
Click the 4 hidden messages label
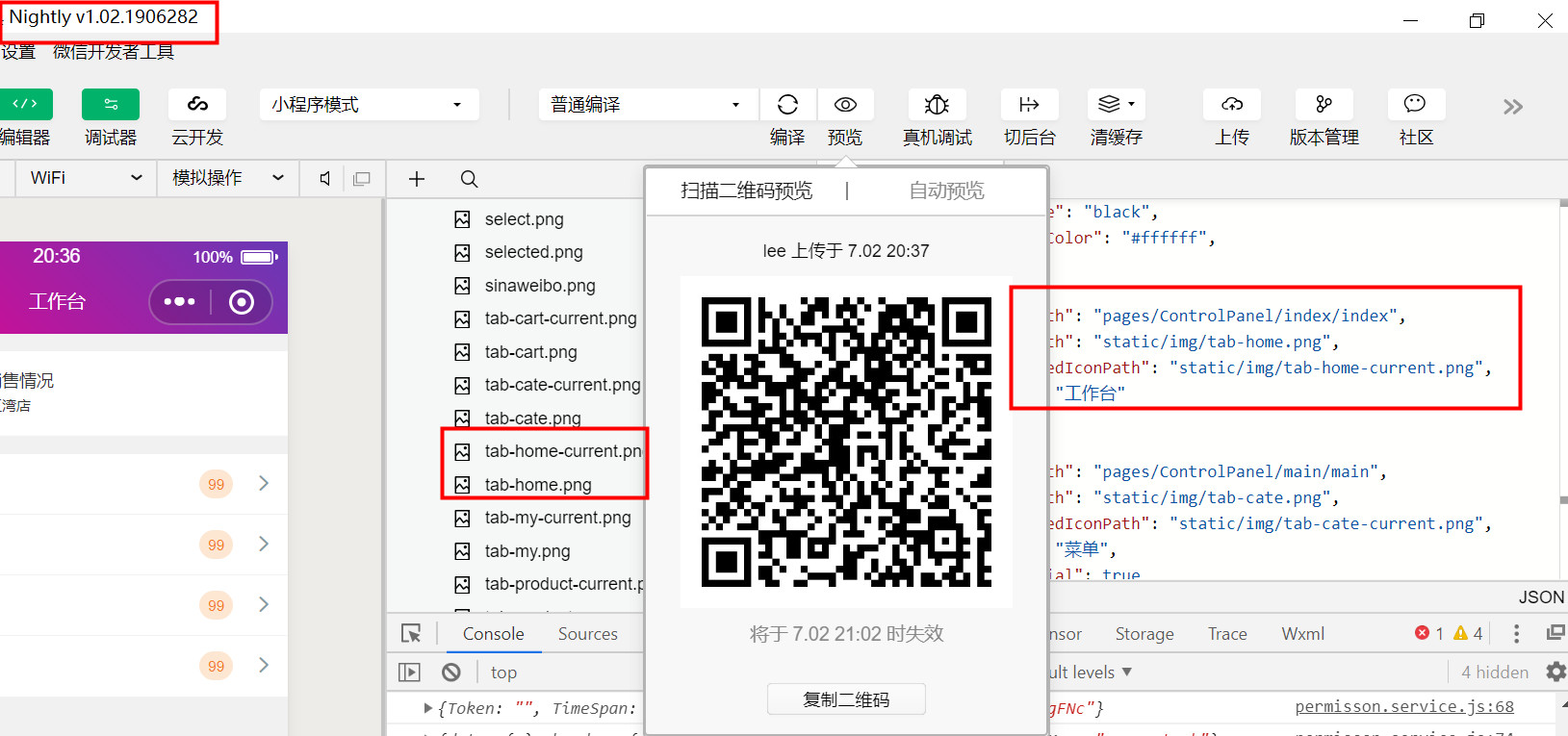(x=1495, y=673)
